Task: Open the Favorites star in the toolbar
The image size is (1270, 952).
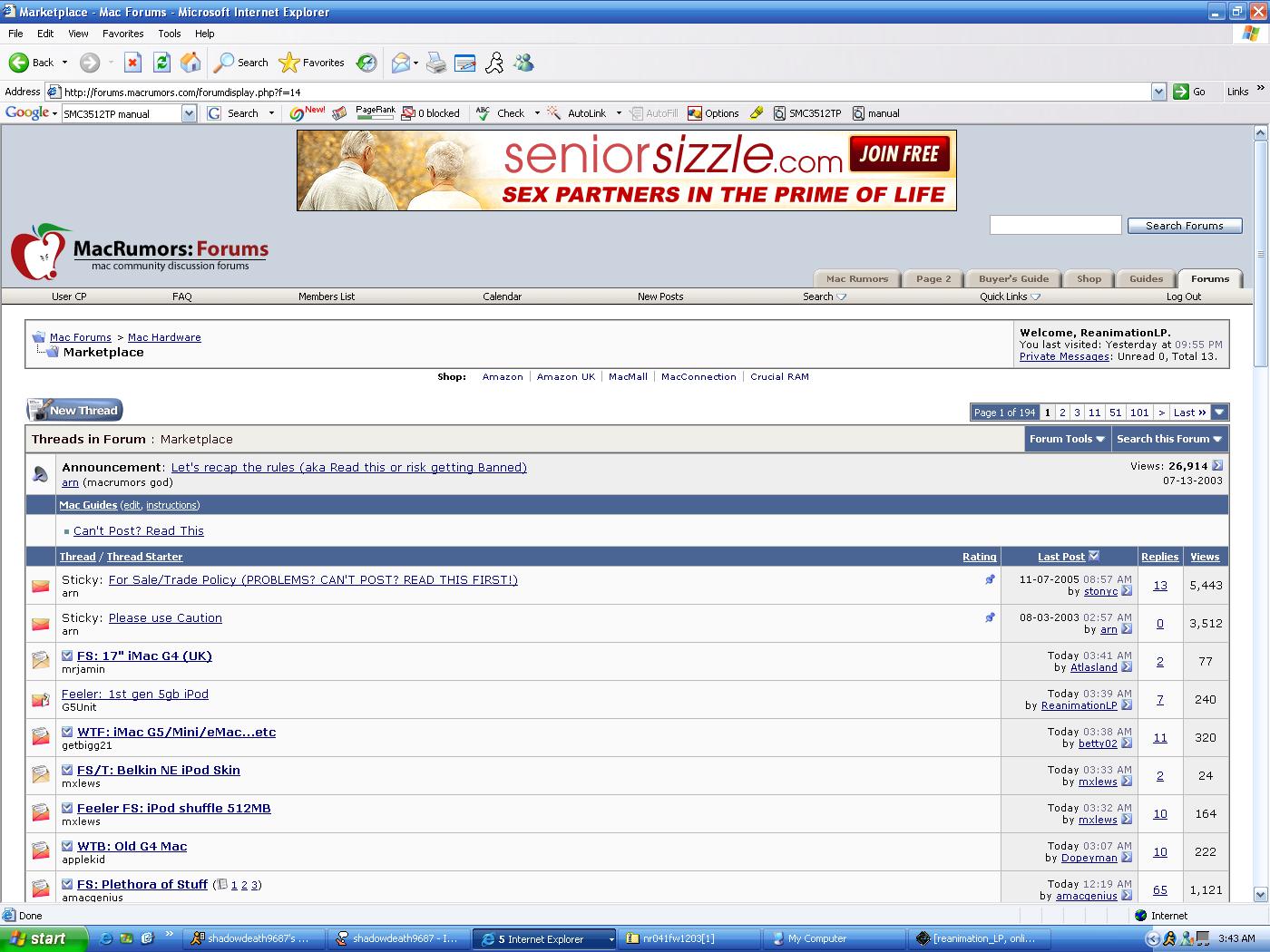Action: pos(312,63)
